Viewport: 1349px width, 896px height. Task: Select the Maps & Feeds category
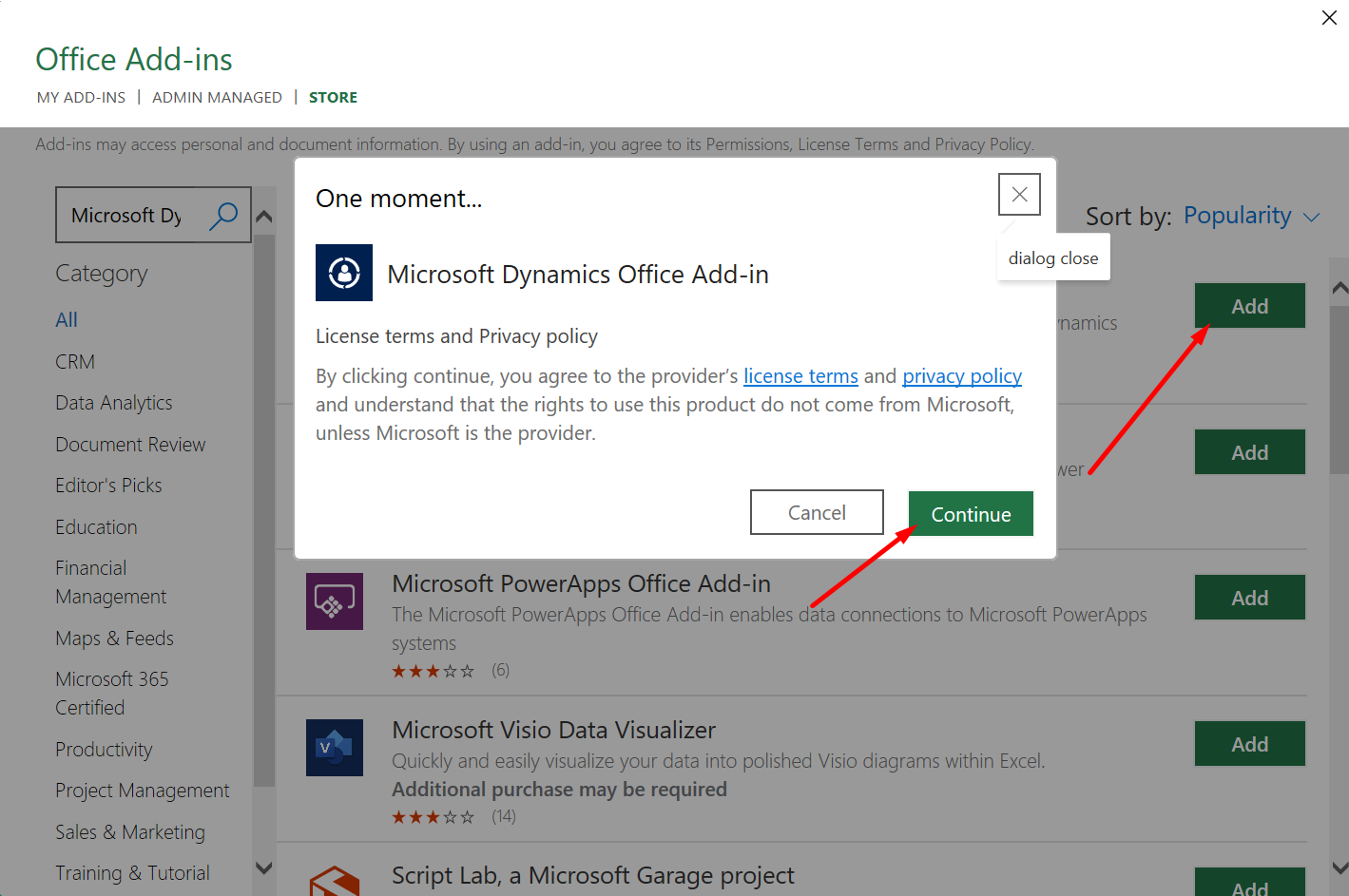click(114, 639)
